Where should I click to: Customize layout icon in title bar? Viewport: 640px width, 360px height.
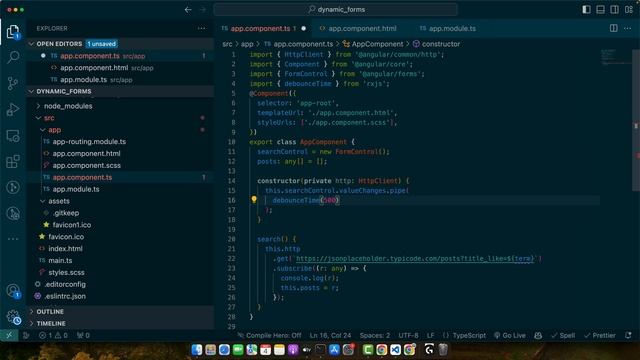(629, 9)
